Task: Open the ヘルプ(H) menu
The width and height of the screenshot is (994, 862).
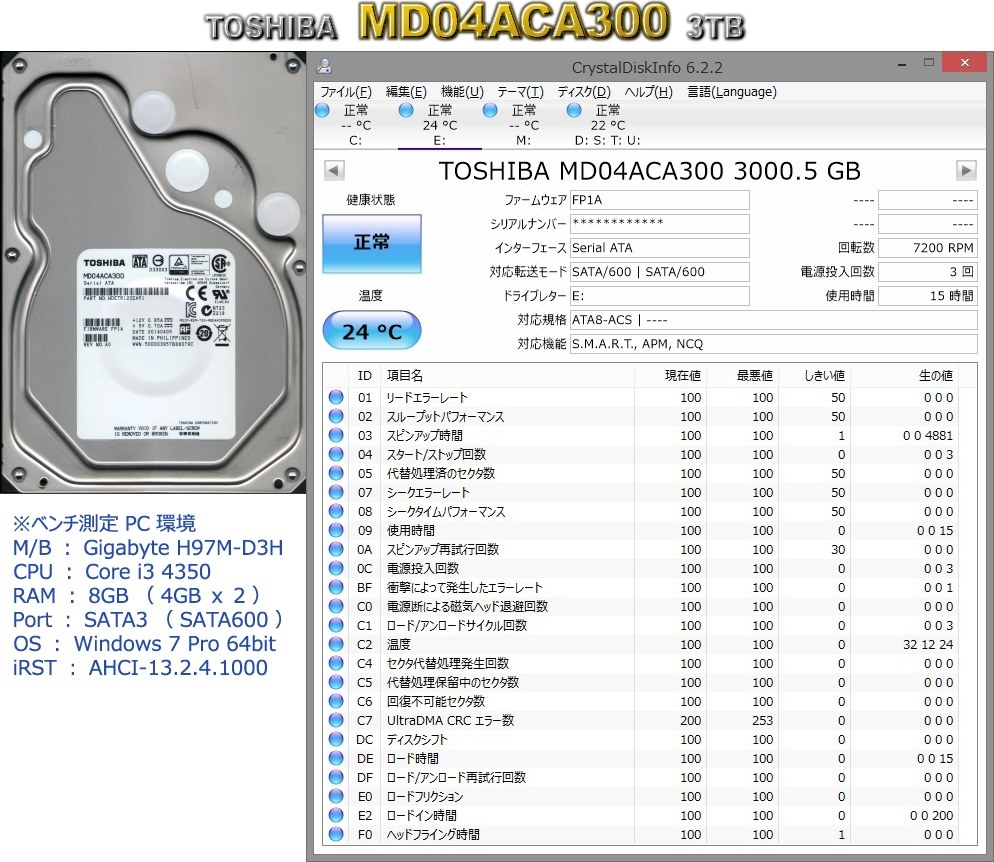Action: click(649, 92)
